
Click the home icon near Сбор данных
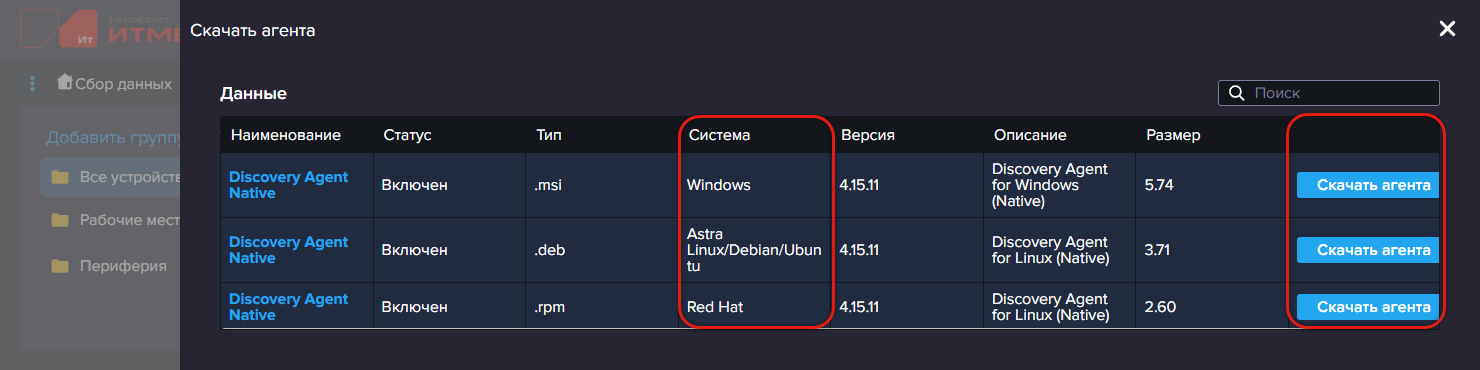pyautogui.click(x=65, y=82)
